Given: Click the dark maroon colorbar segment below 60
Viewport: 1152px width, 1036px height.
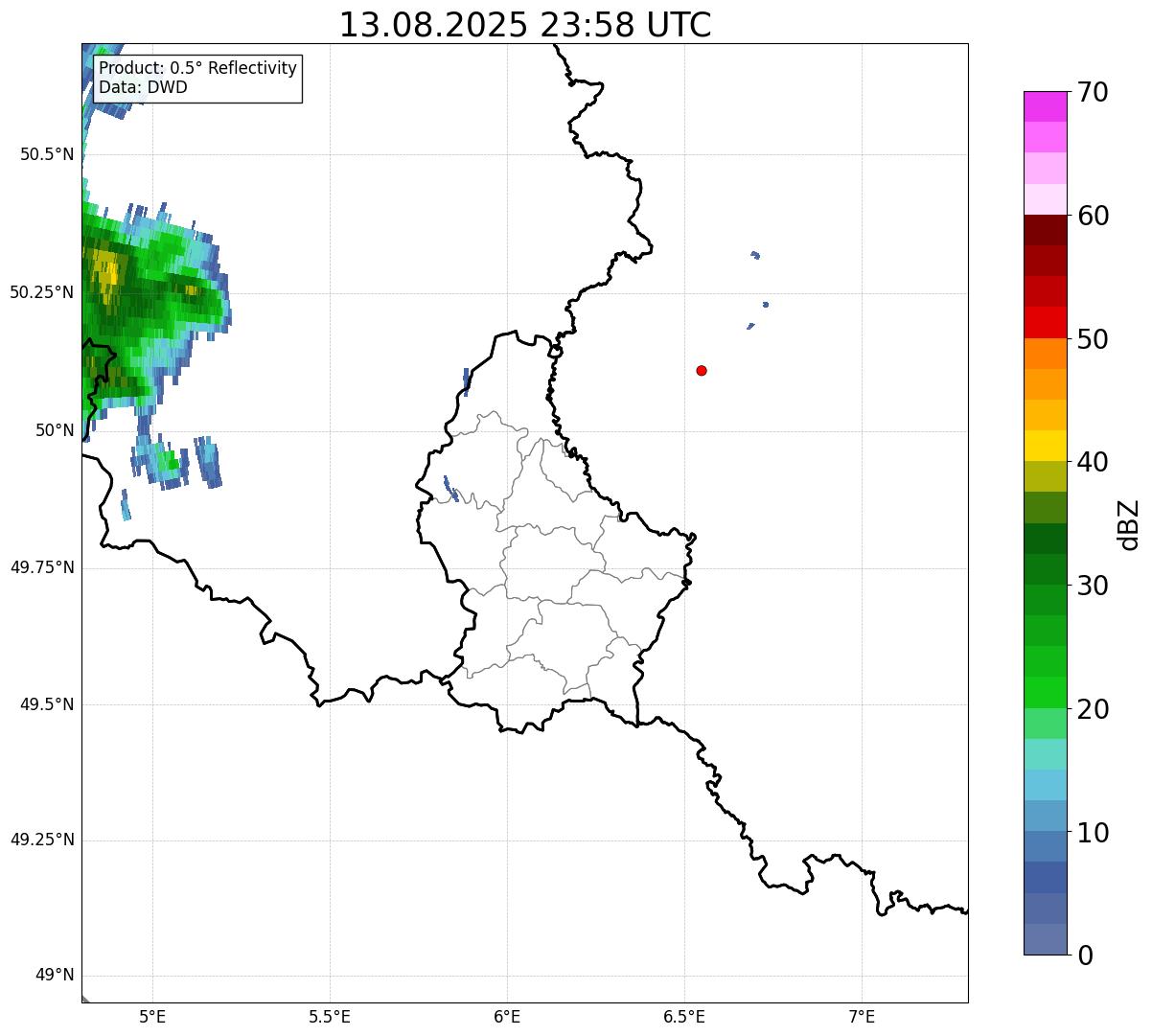Looking at the screenshot, I should (x=1045, y=230).
